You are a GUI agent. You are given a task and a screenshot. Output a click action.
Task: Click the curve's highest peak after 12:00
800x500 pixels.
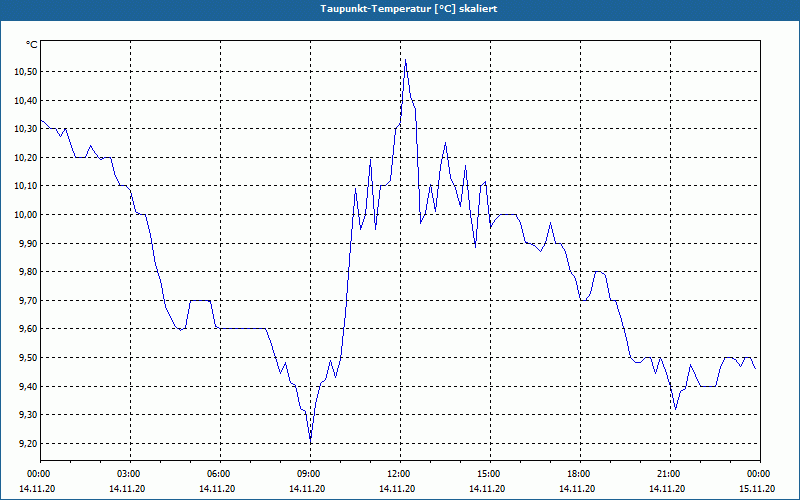tap(405, 61)
